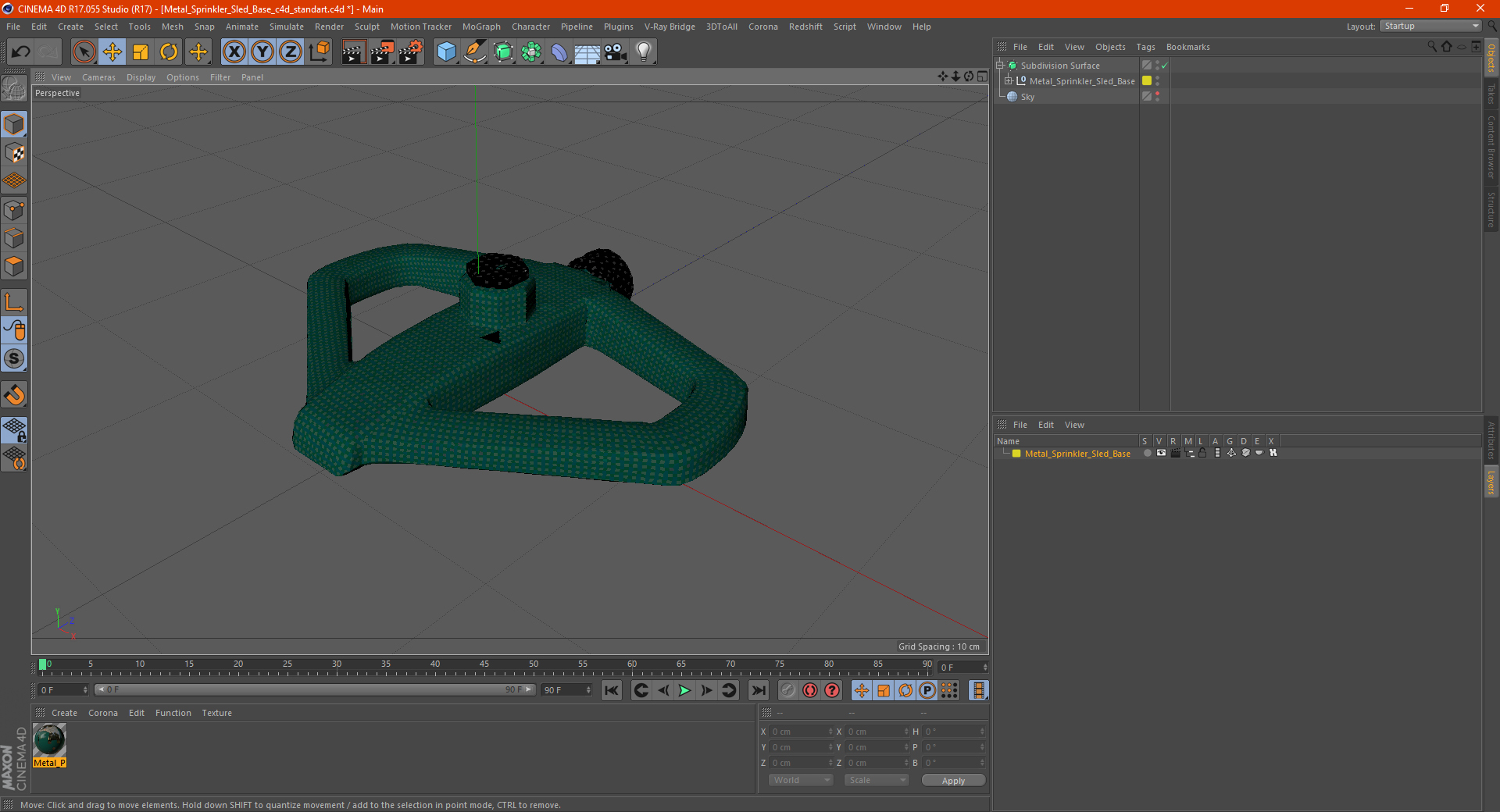The height and width of the screenshot is (812, 1500).
Task: Click frame 45 on the timeline
Action: 484,666
